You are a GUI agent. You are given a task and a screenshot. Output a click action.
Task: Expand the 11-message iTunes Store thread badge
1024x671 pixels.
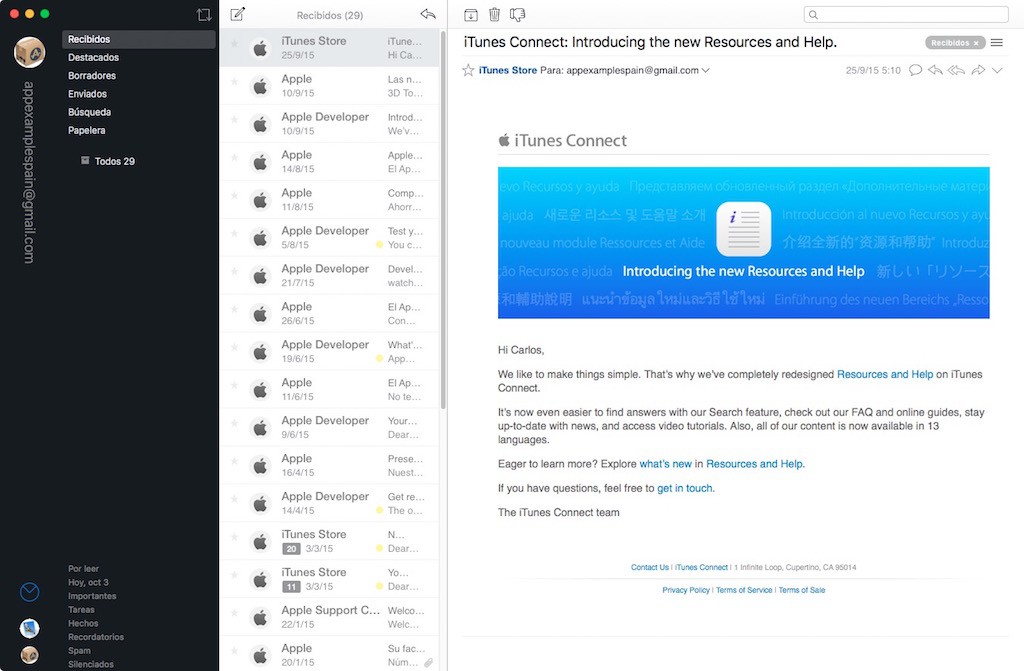pos(291,587)
